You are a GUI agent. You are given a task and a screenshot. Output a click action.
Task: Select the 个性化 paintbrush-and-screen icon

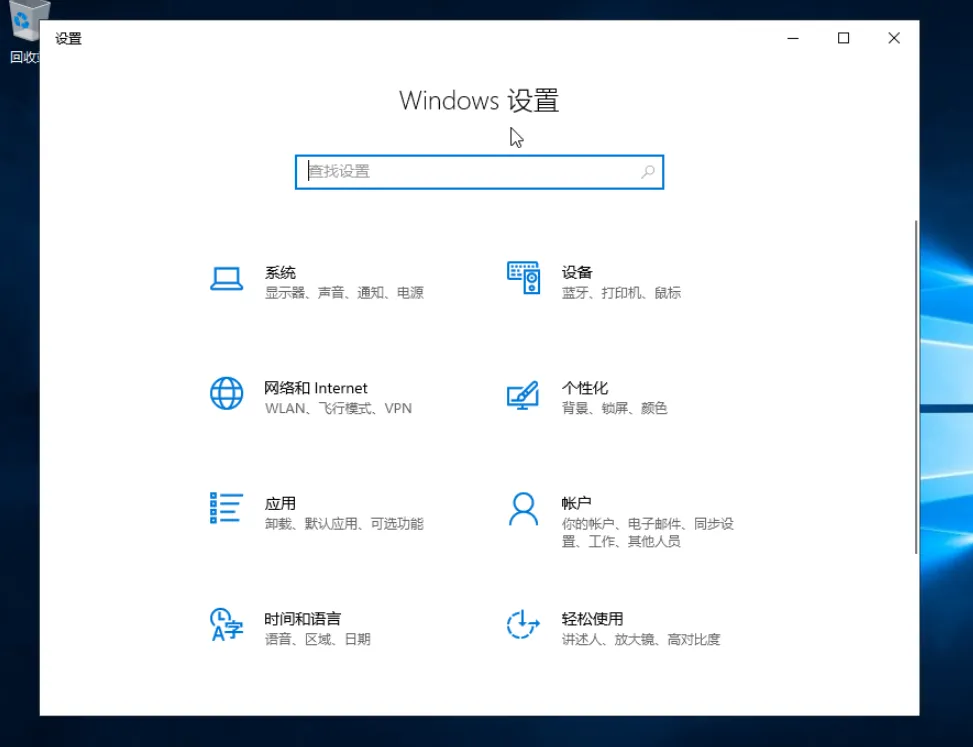pos(523,395)
